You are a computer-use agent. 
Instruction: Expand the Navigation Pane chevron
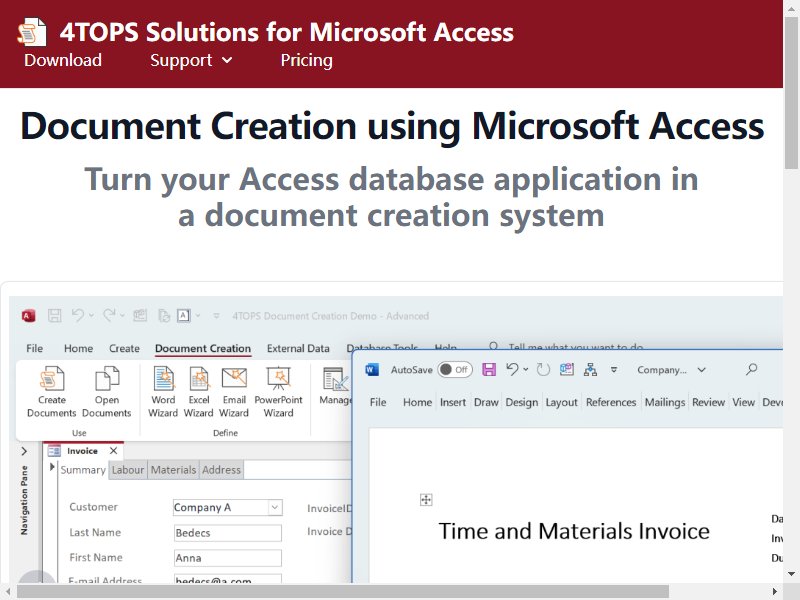tap(24, 451)
